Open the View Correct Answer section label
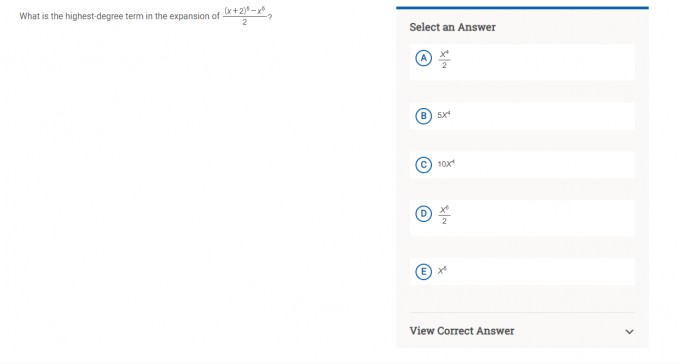Screen dimensions: 680x364 461,331
